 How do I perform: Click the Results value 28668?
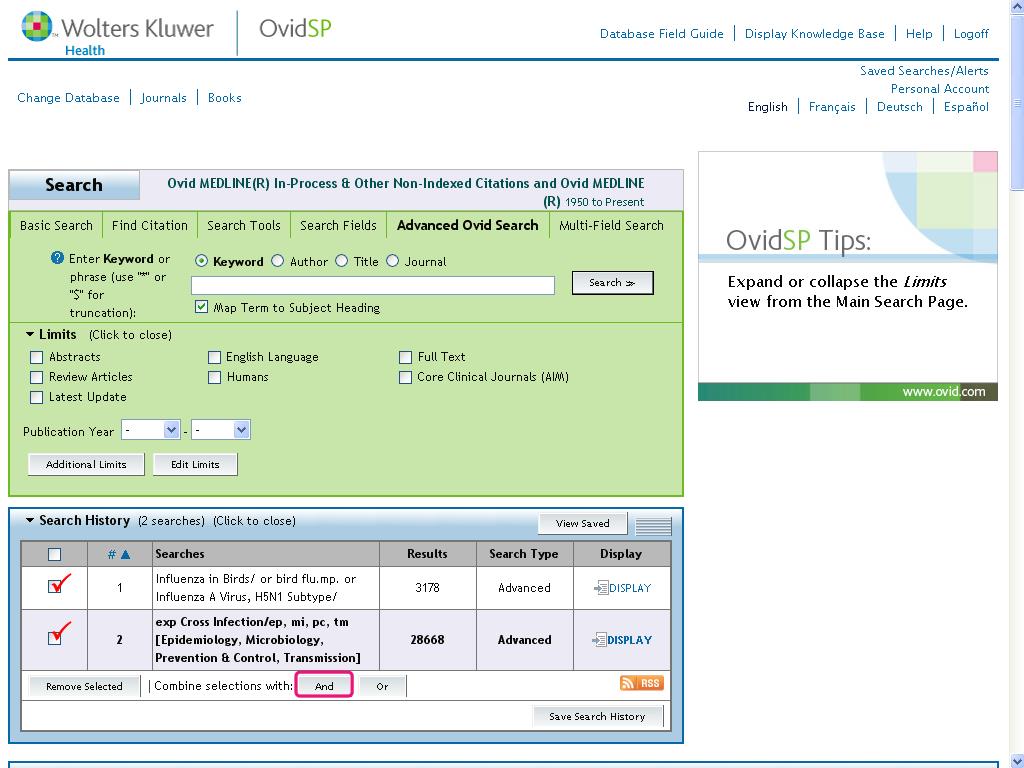tap(427, 640)
